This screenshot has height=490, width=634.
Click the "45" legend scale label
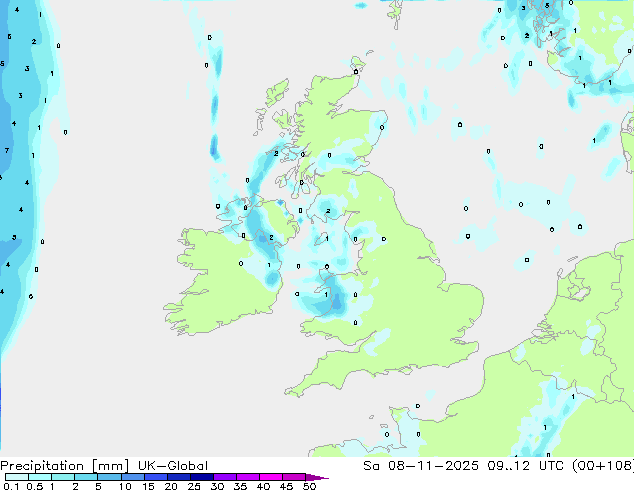point(286,486)
